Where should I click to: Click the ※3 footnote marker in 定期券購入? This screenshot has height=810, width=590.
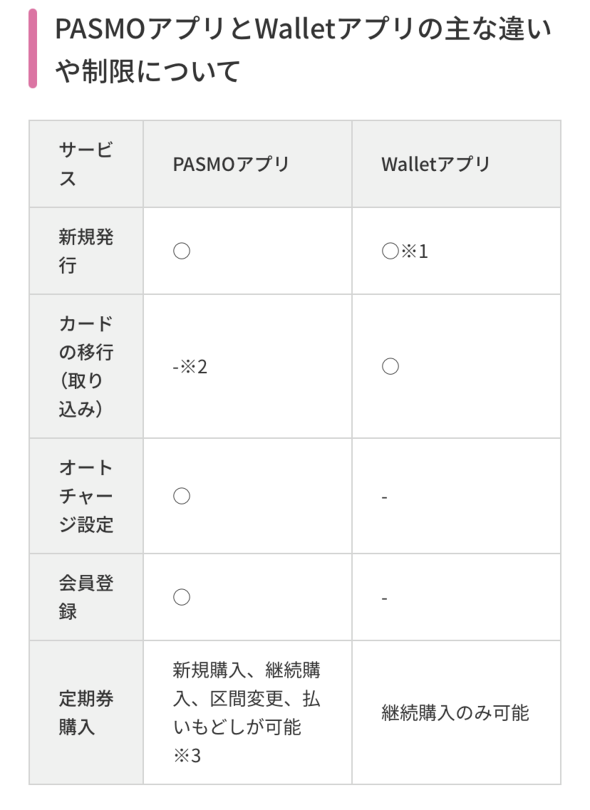[x=187, y=756]
